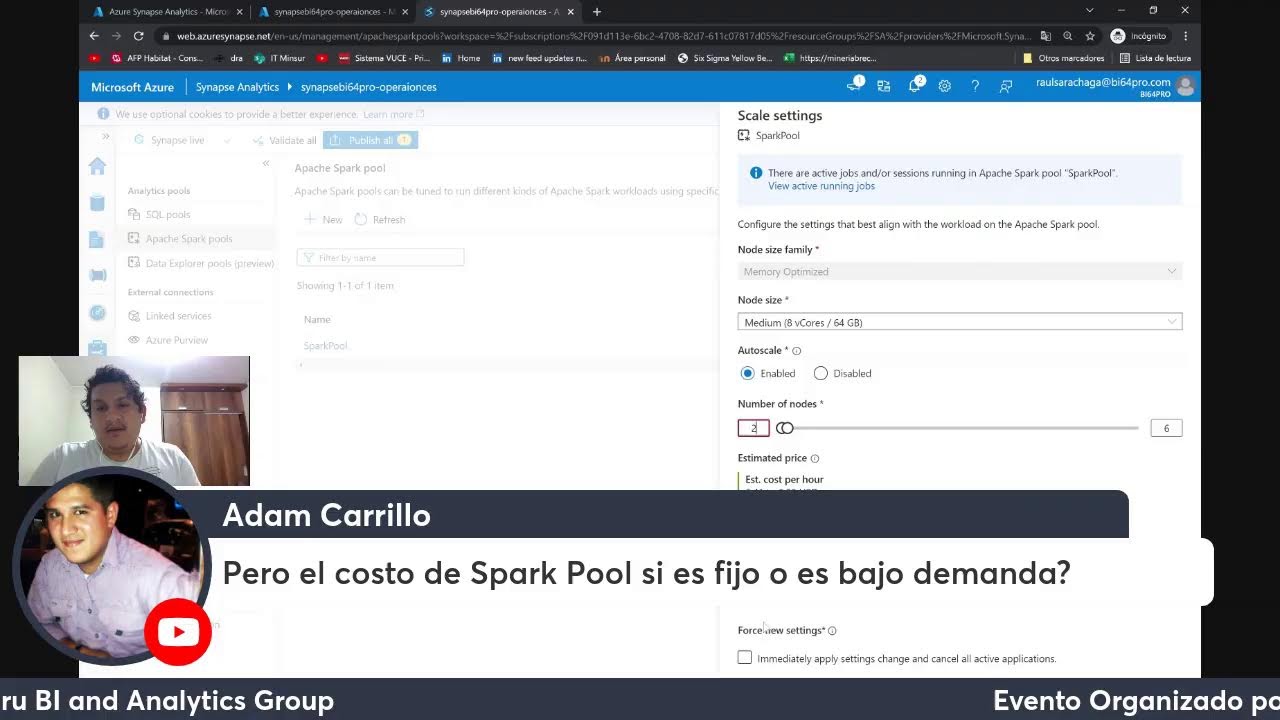Open Apache Spark pools menu item
This screenshot has width=1280, height=720.
(x=189, y=239)
